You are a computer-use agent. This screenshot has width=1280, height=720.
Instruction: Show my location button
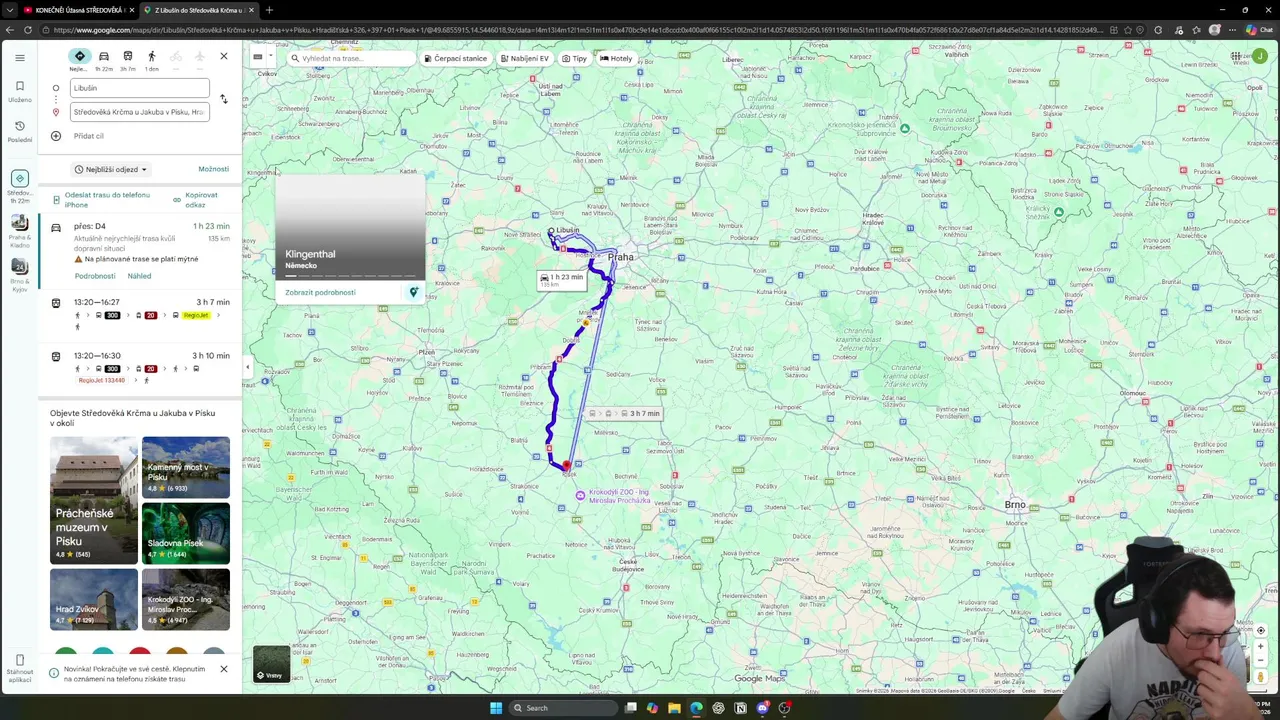[1261, 630]
